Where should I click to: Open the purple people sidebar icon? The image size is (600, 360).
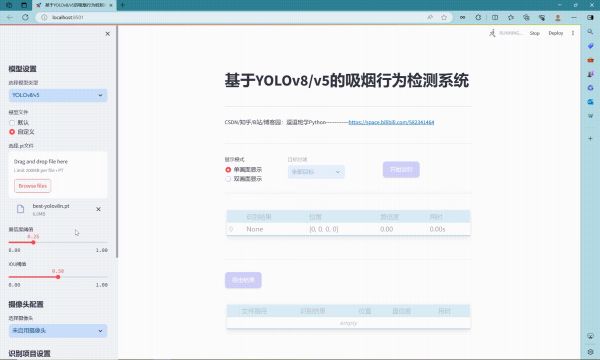(x=590, y=74)
